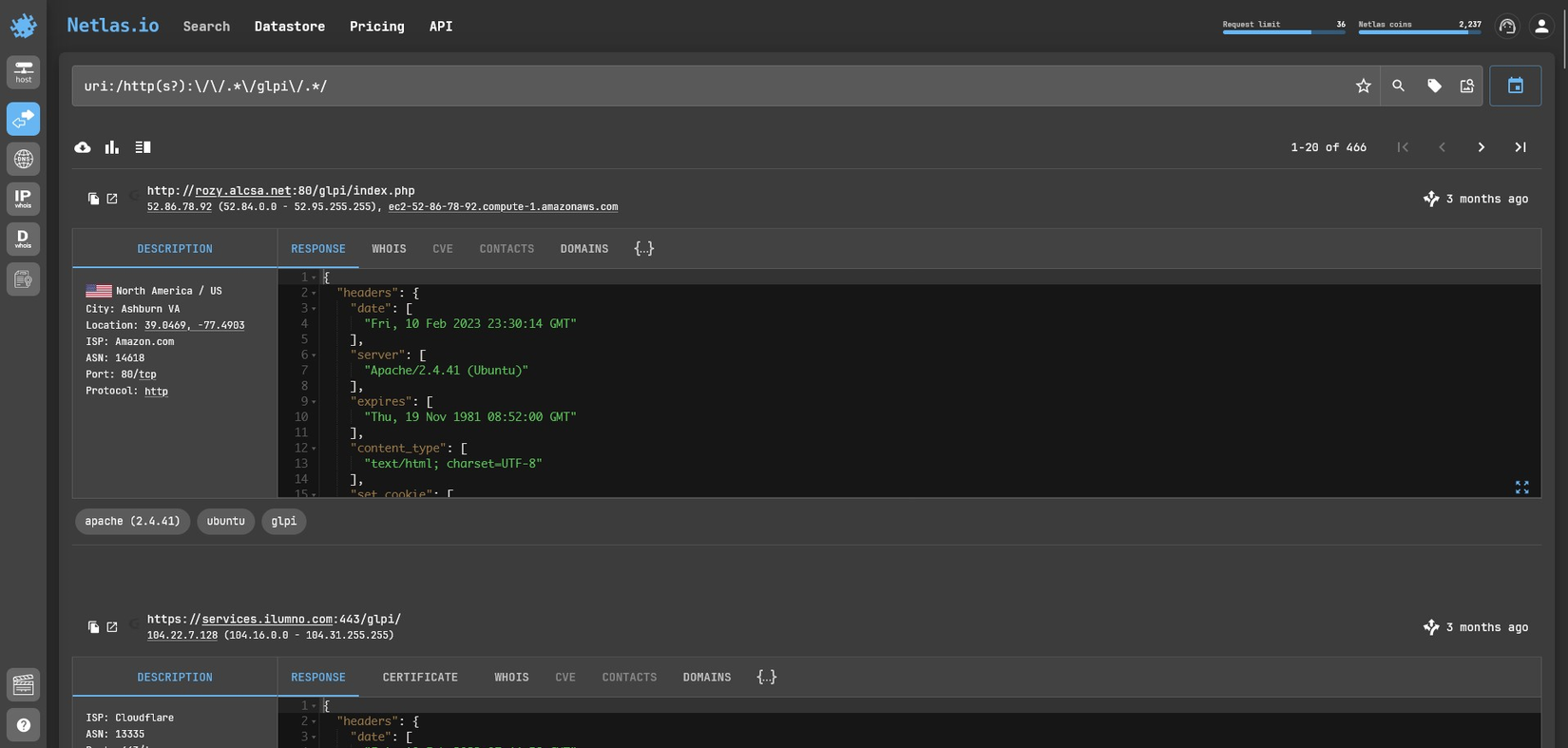This screenshot has height=748, width=1568.
Task: Open the API link in top navigation
Action: 441,27
